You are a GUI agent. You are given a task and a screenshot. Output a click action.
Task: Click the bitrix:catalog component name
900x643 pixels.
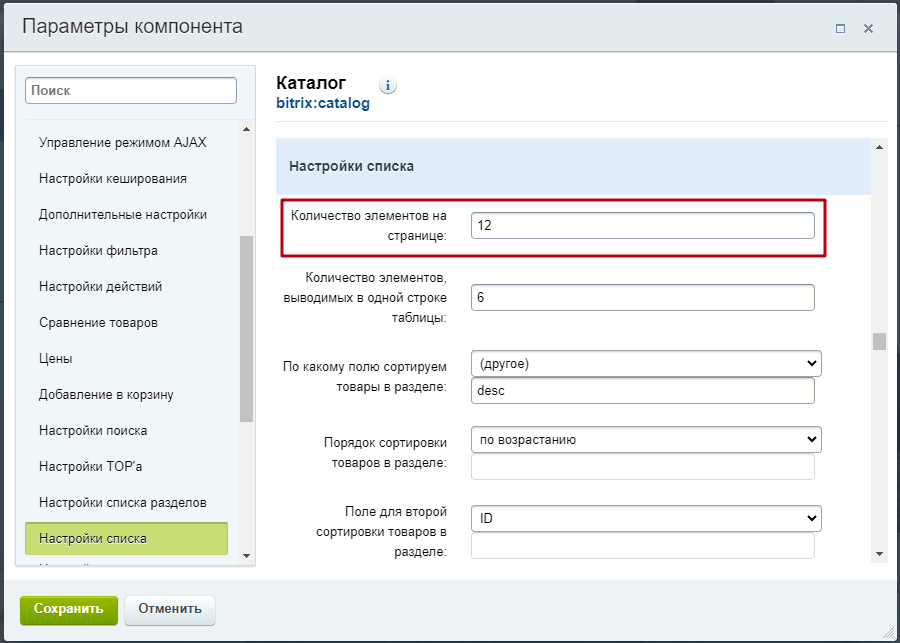[x=323, y=104]
